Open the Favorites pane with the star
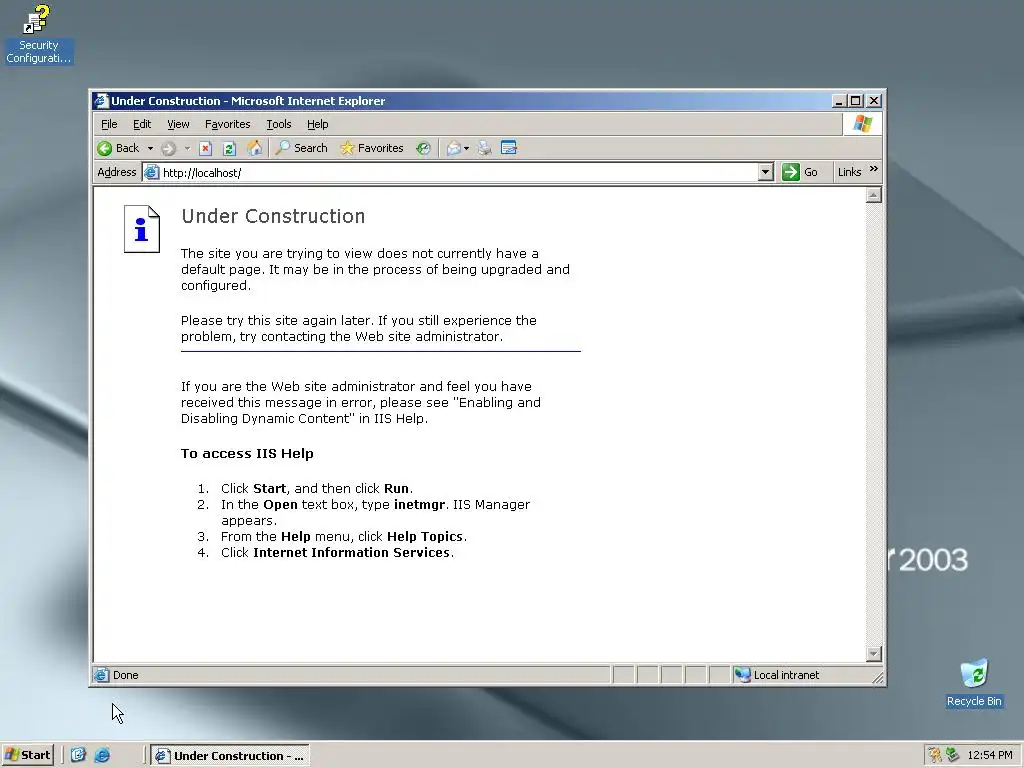The width and height of the screenshot is (1024, 768). coord(372,148)
